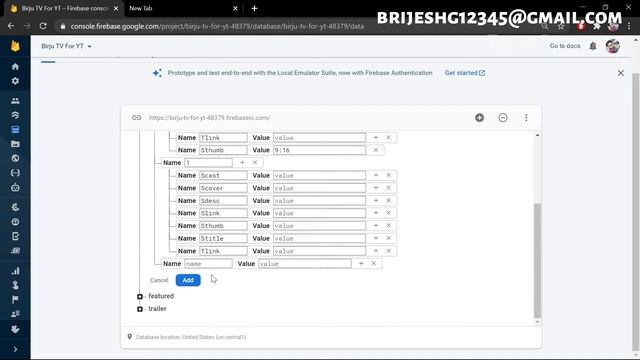This screenshot has width=640, height=360.
Task: Go back in the browser
Action: (x=11, y=26)
